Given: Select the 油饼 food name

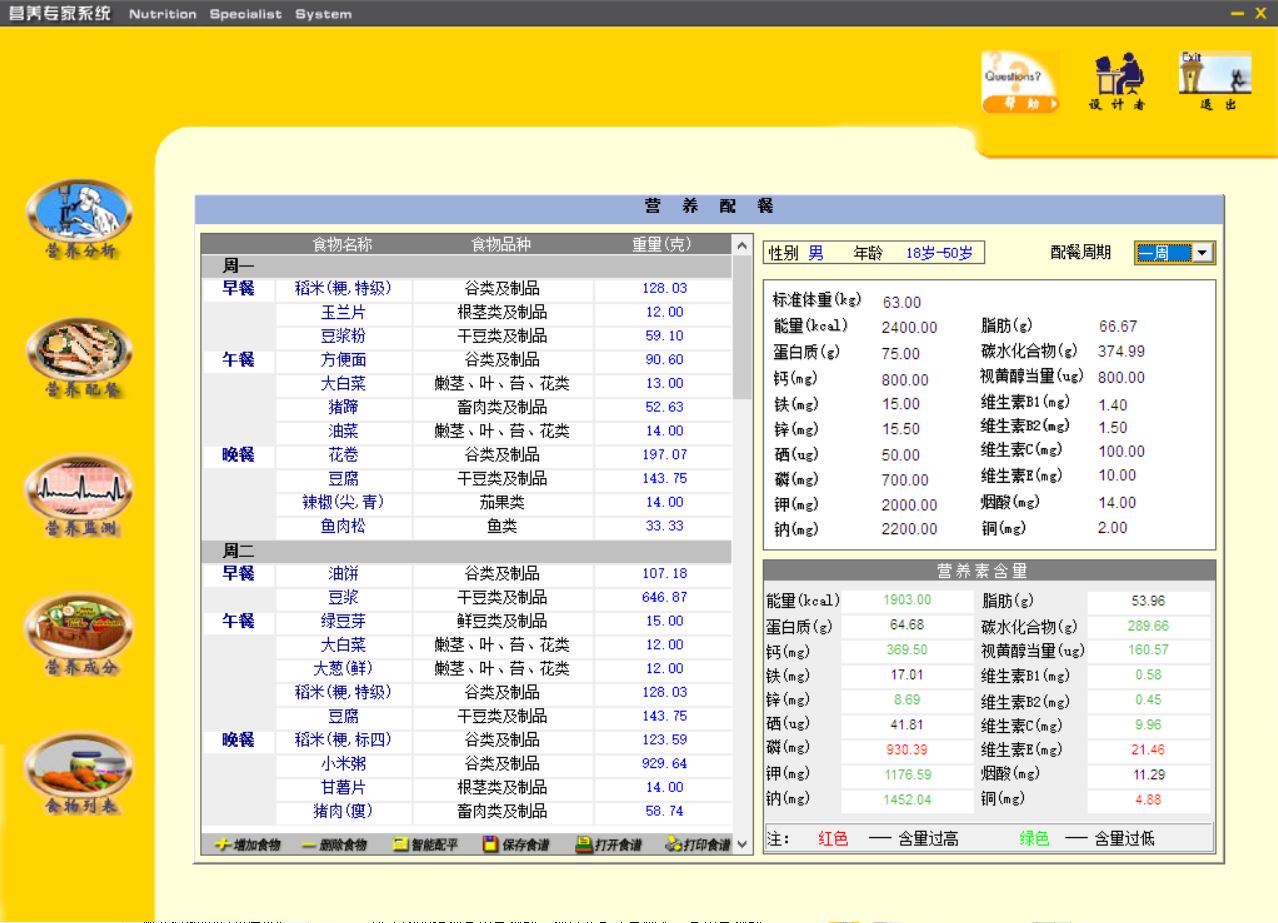Looking at the screenshot, I should (x=342, y=574).
